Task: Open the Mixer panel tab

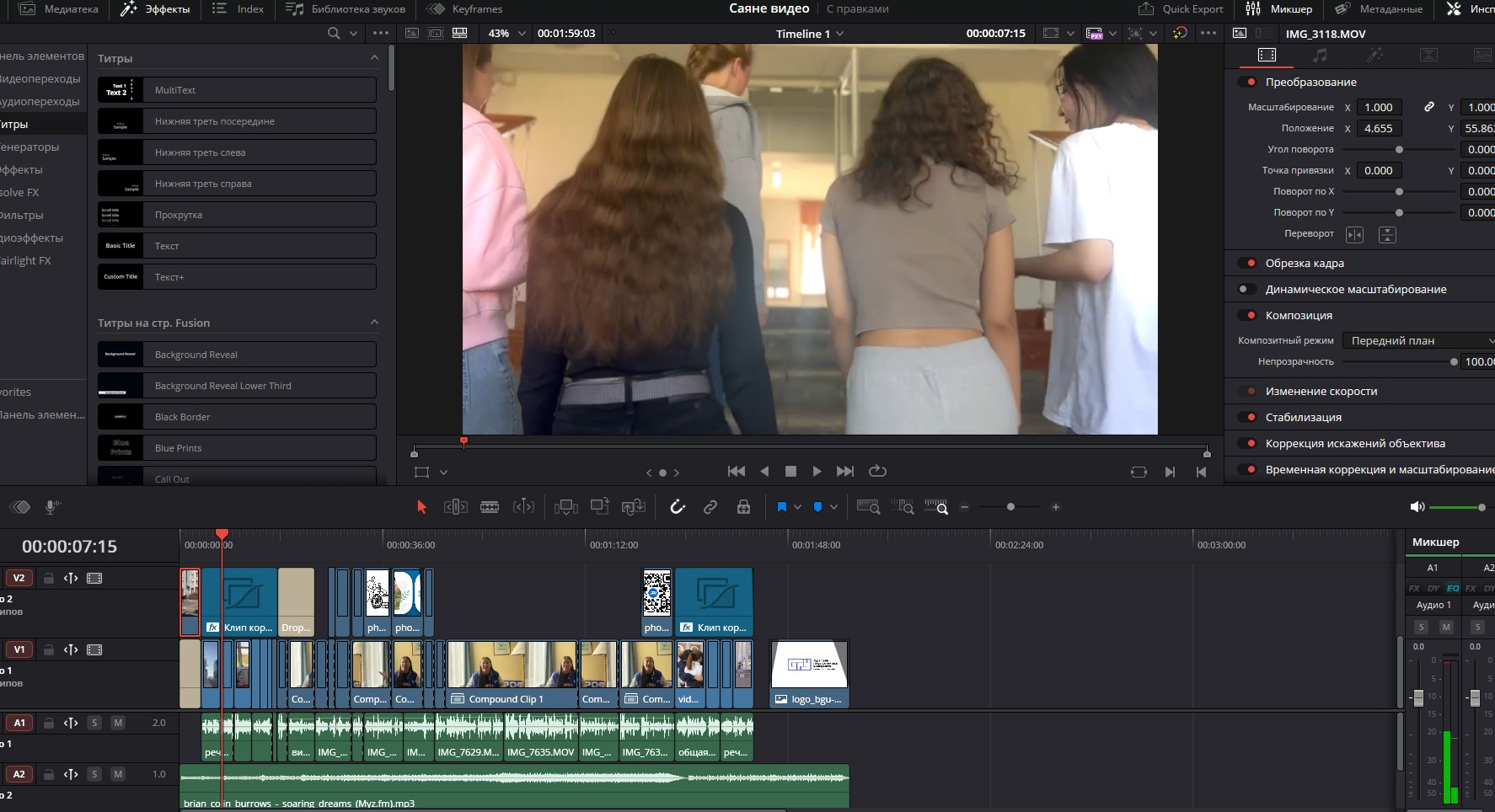Action: click(1279, 9)
